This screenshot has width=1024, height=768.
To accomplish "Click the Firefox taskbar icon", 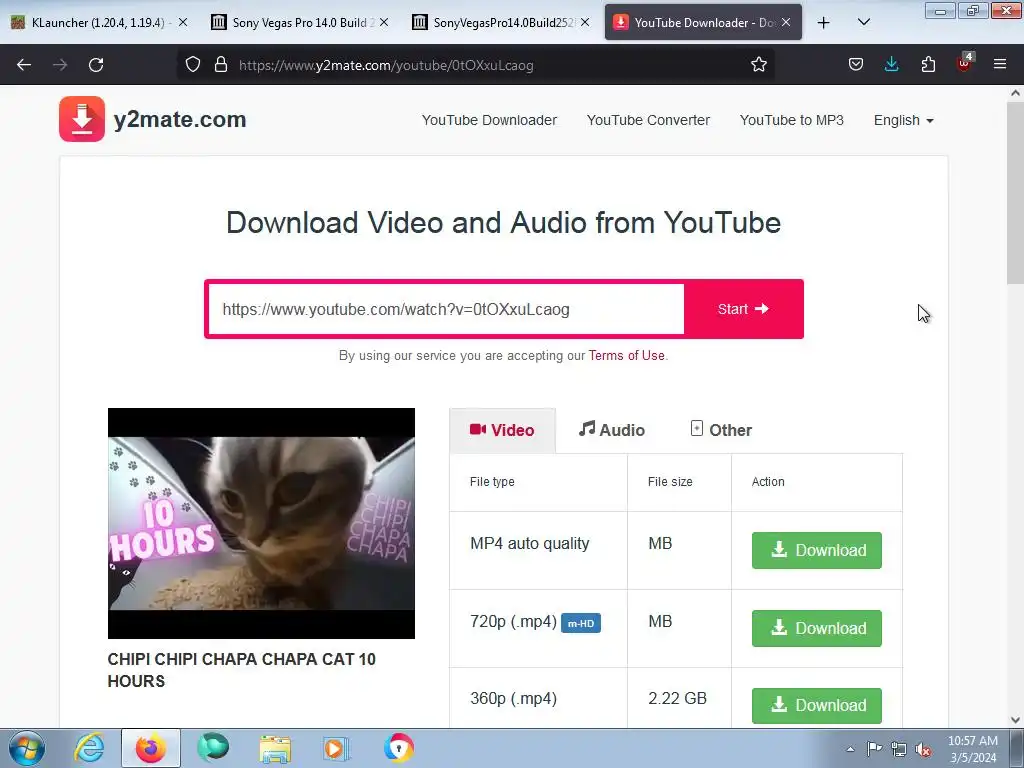I will tap(151, 748).
